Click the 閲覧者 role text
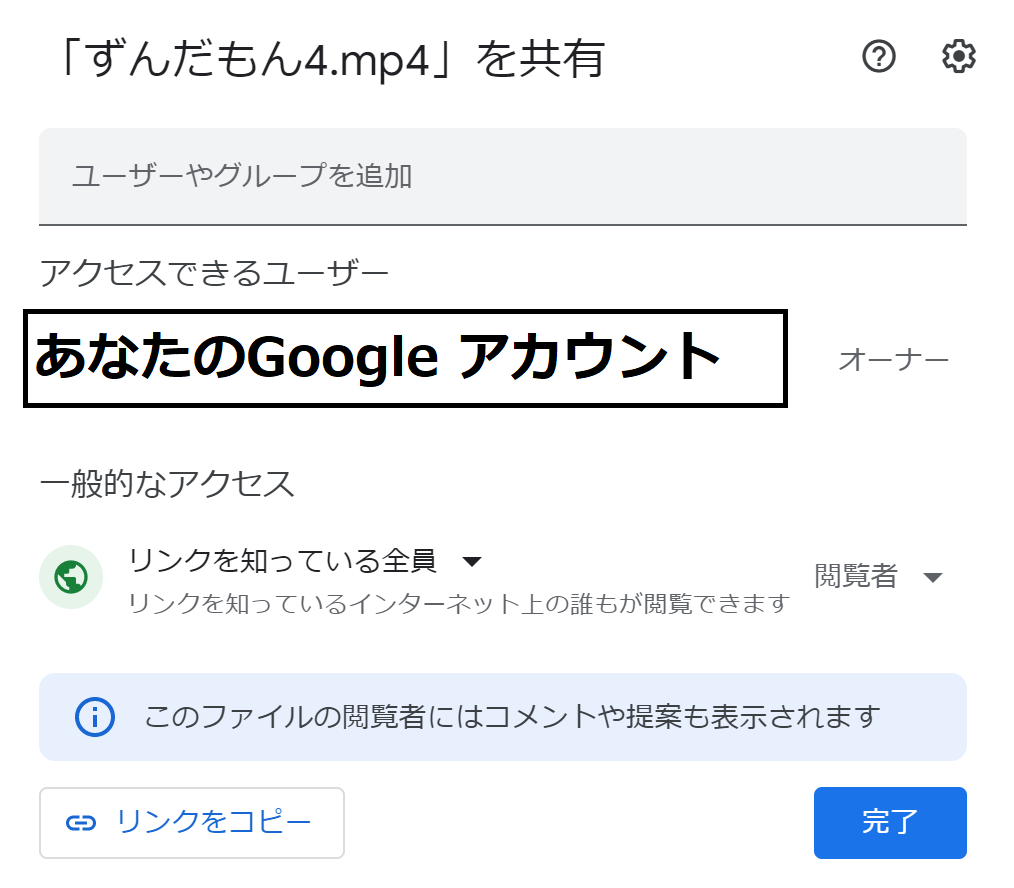This screenshot has height=888, width=1014. coord(856,576)
